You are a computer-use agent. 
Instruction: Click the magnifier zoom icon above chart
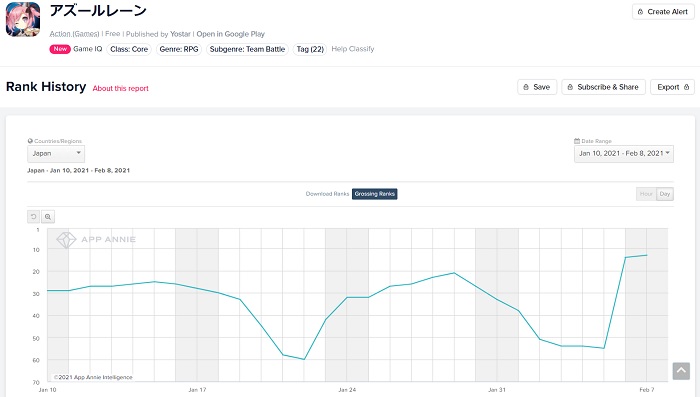[48, 217]
